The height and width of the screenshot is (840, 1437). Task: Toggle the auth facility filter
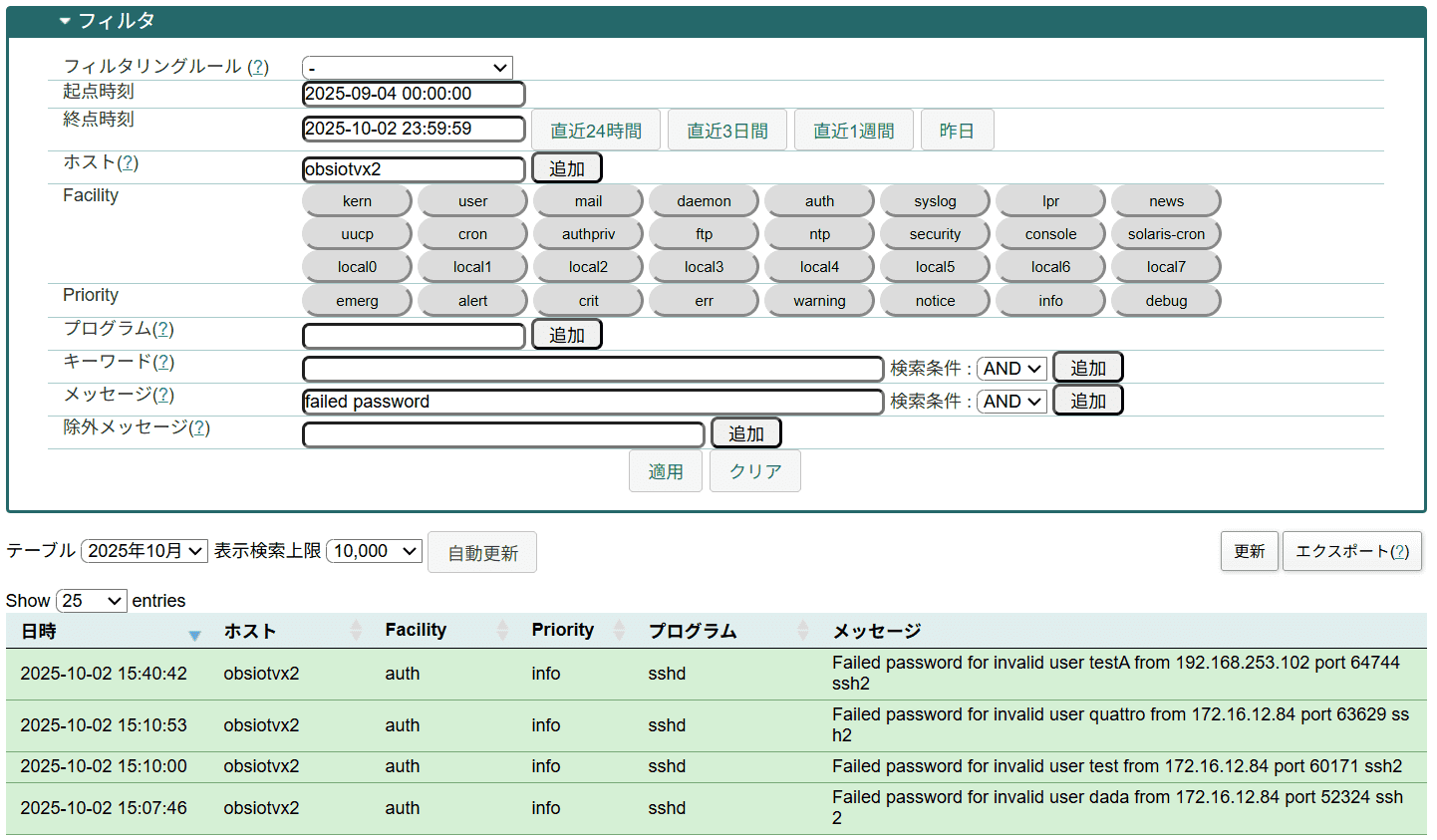tap(819, 201)
